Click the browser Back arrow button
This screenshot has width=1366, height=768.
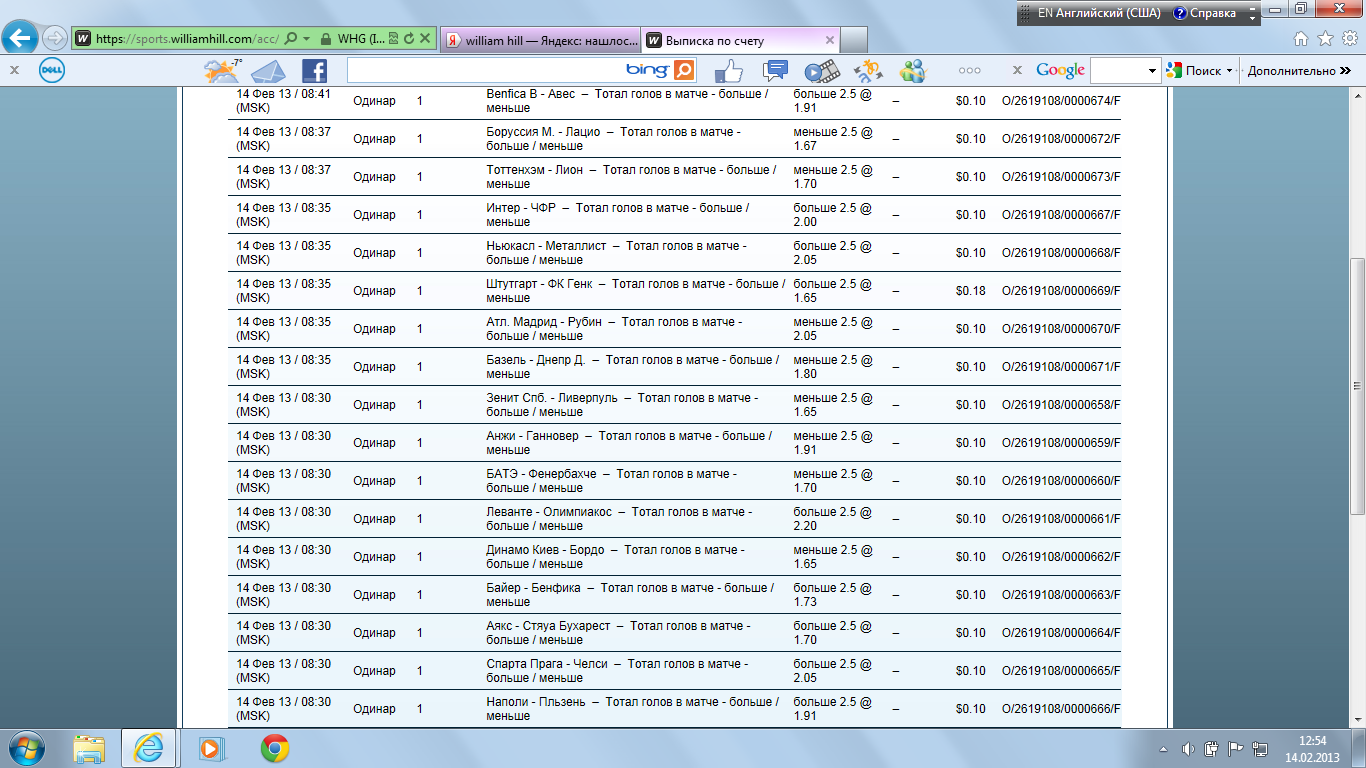(21, 39)
